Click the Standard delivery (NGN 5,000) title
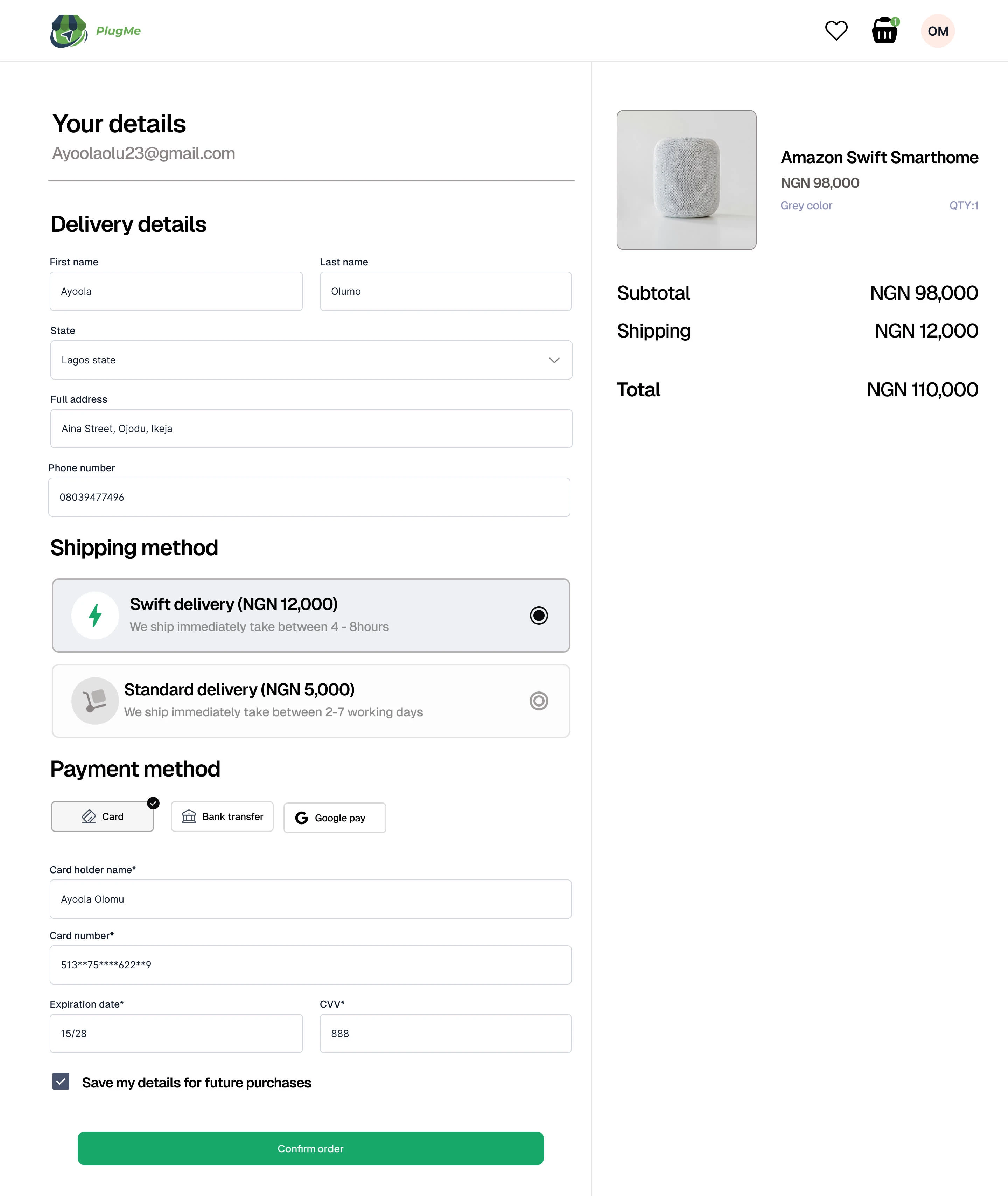Screen dimensions: 1008x1196 (239, 690)
